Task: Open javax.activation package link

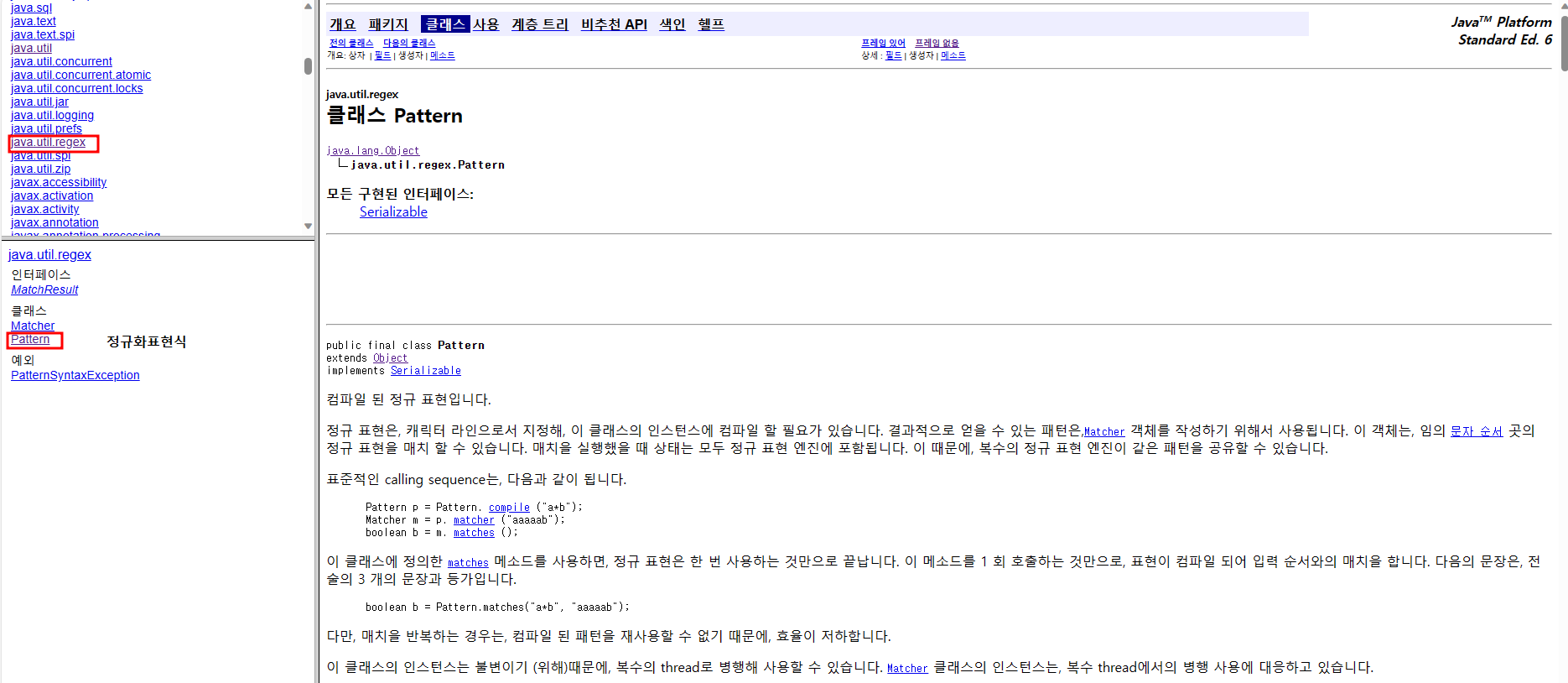Action: tap(52, 196)
